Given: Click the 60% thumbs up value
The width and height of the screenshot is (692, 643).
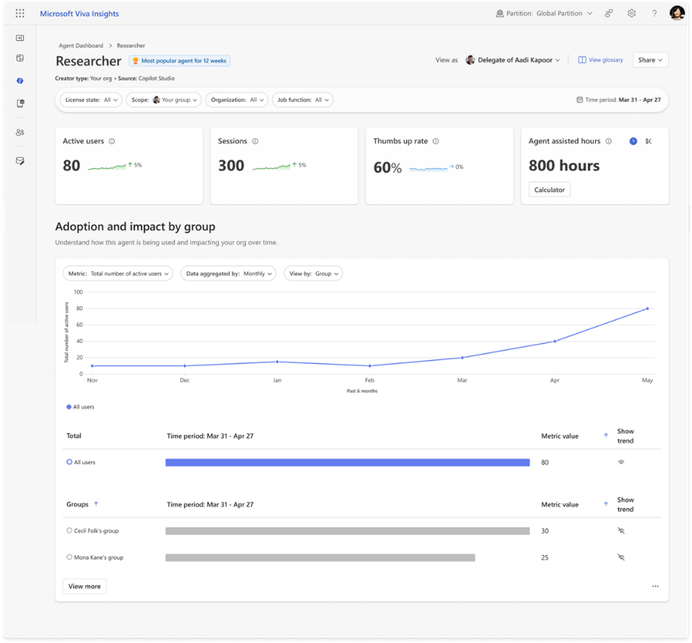Looking at the screenshot, I should pyautogui.click(x=387, y=168).
